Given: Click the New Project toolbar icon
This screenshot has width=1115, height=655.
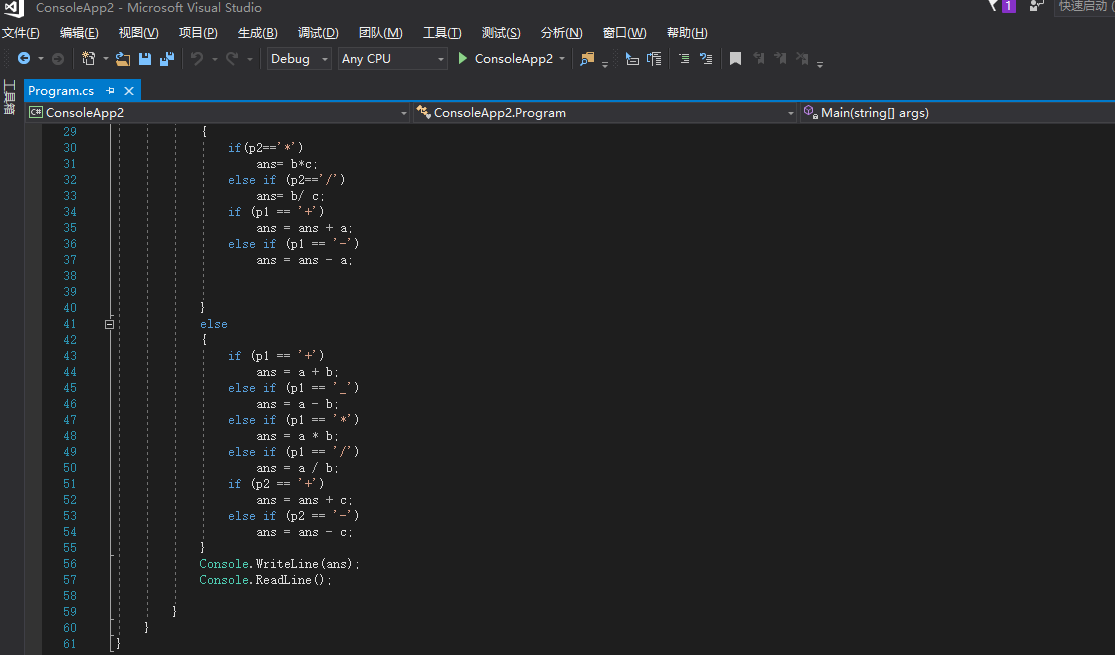Looking at the screenshot, I should coord(89,59).
